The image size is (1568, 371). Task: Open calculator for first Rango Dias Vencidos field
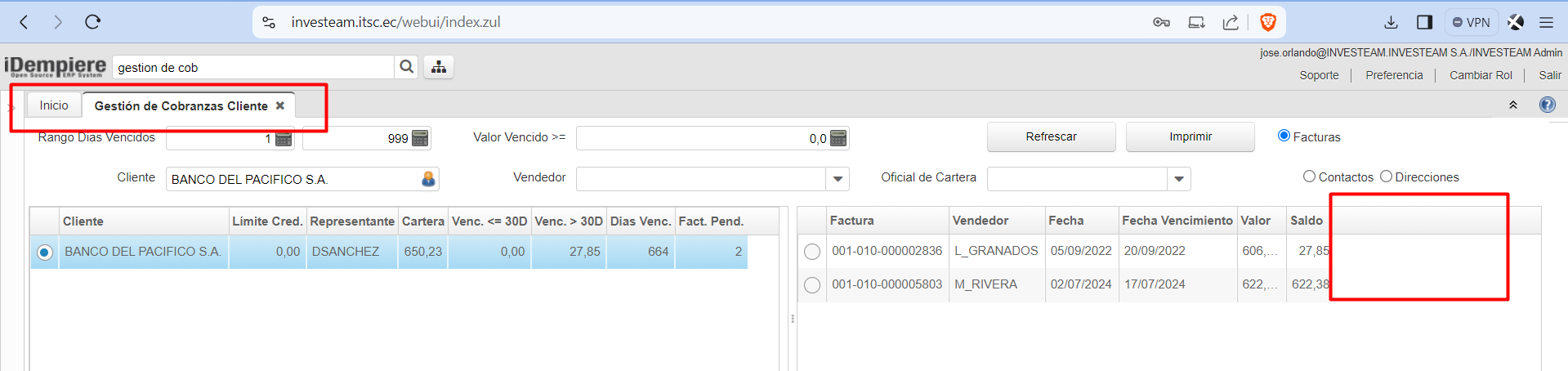[284, 138]
